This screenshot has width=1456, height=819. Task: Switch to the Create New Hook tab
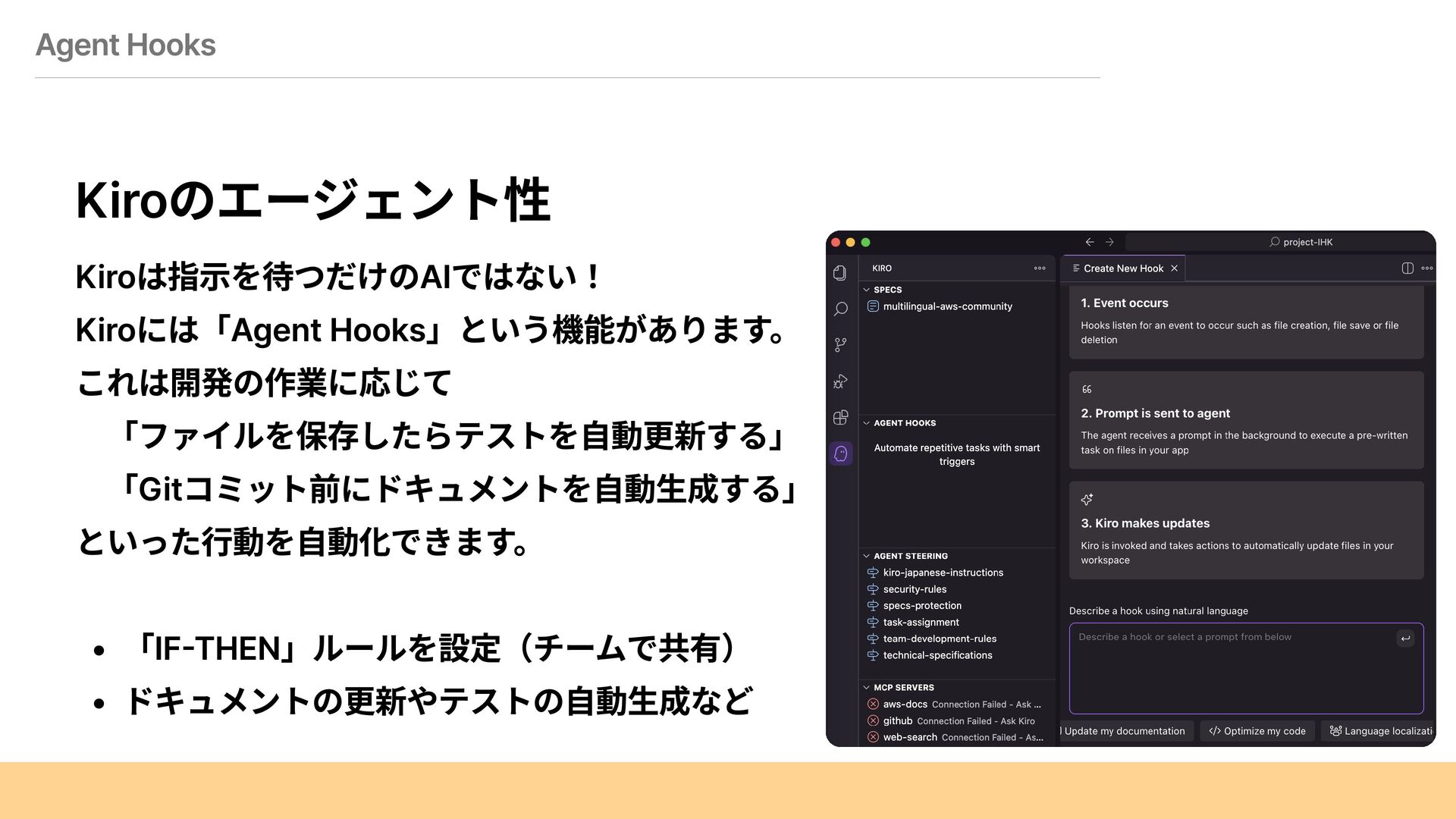point(1122,268)
